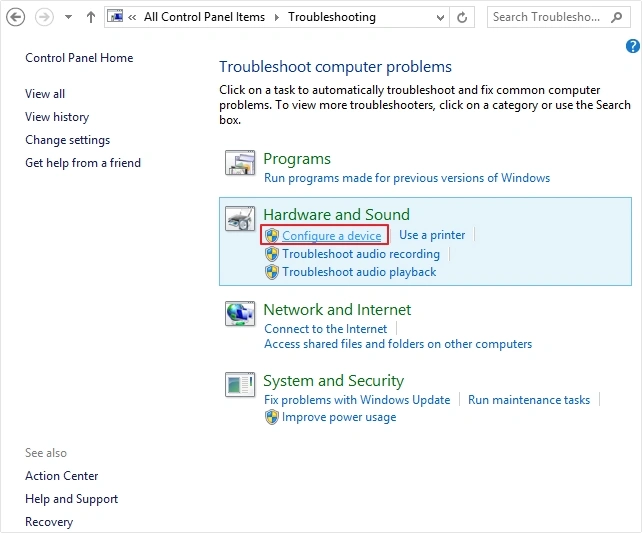The width and height of the screenshot is (642, 533).
Task: Open Recovery link under See also
Action: pos(49,522)
